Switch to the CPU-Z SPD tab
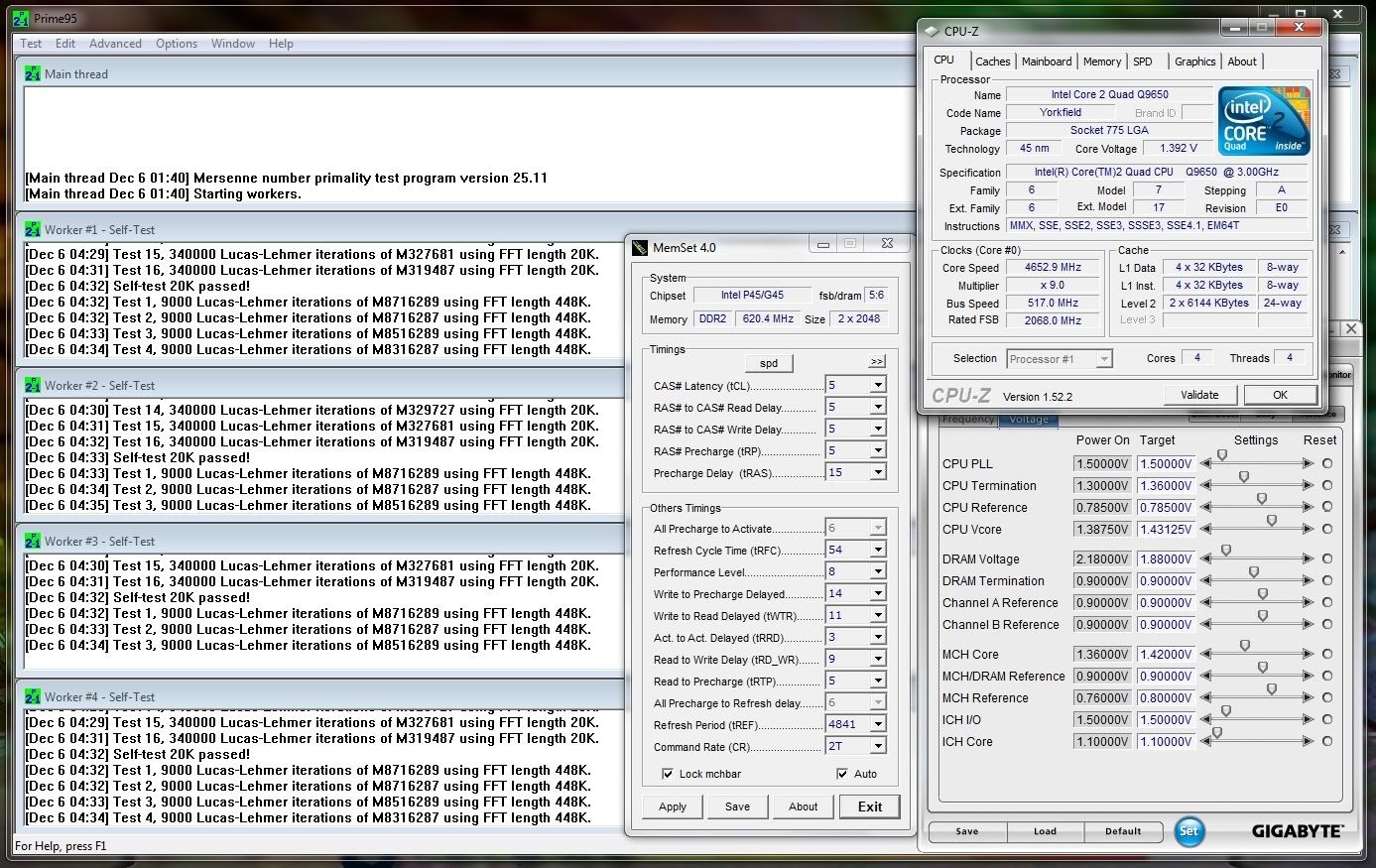 tap(1143, 62)
